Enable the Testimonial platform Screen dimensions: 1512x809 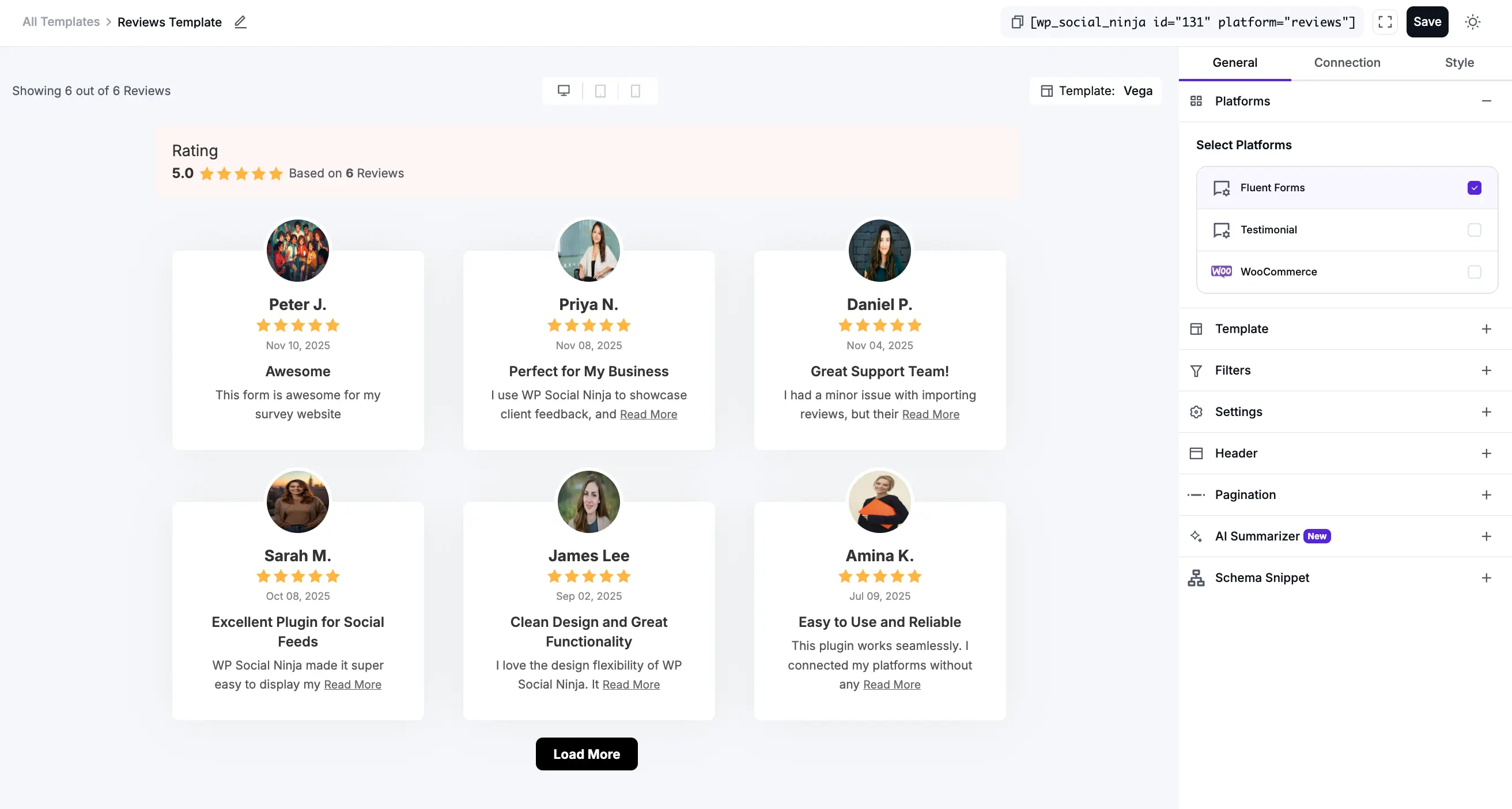tap(1474, 229)
